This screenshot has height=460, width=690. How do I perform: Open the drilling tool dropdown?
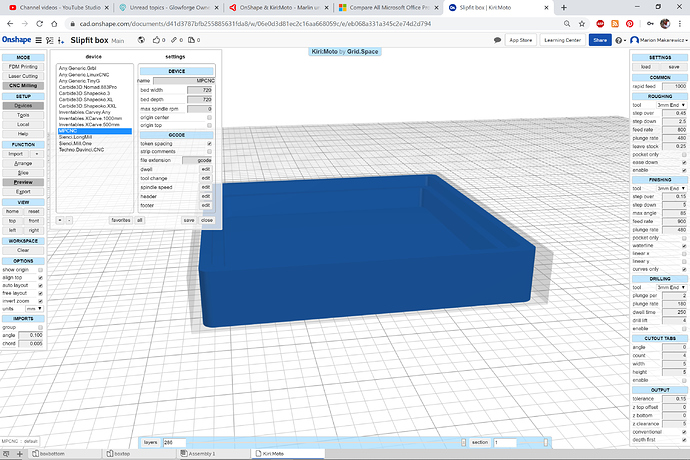(x=671, y=287)
